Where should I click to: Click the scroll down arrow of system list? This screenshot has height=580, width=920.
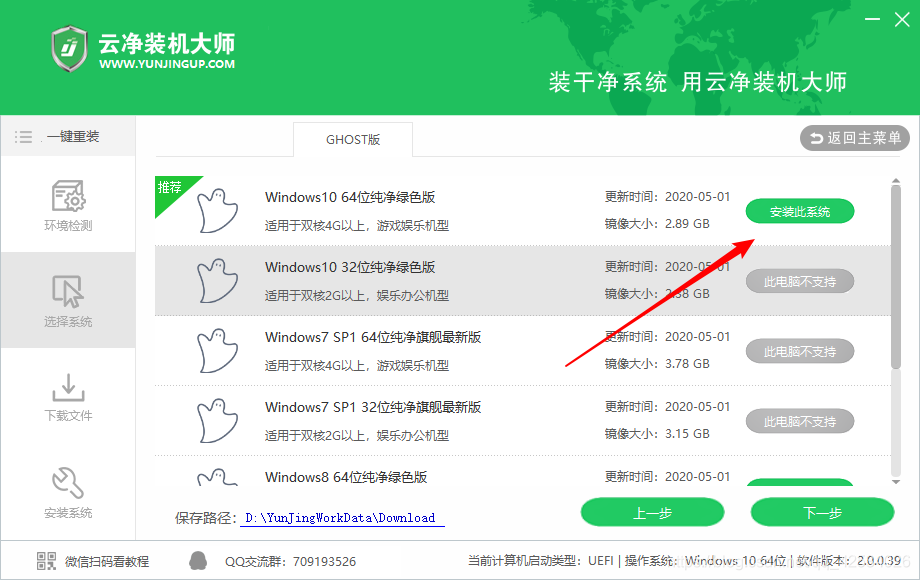coord(896,482)
